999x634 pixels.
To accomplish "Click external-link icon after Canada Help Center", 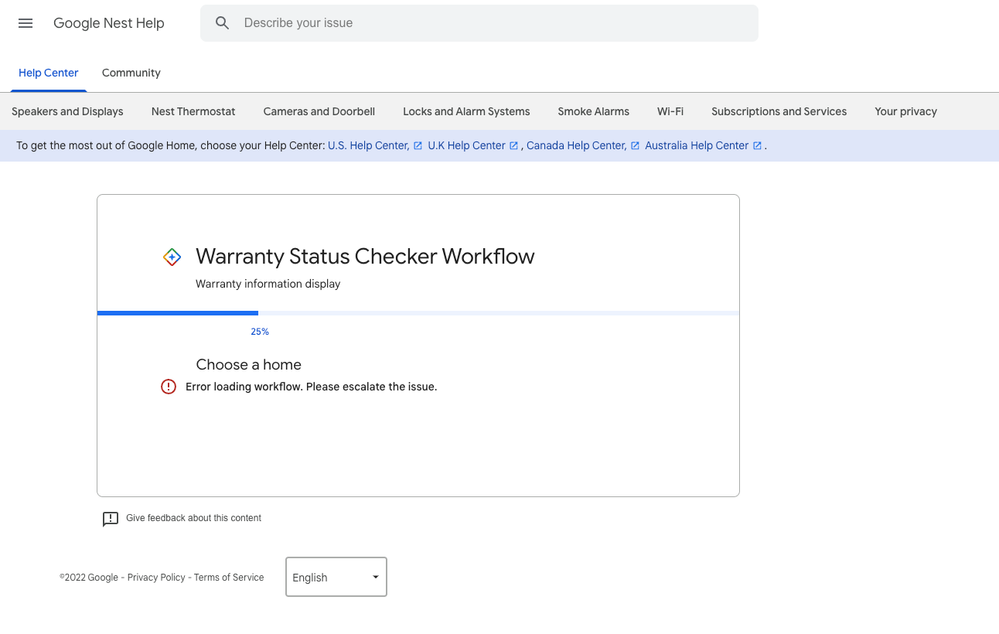I will pyautogui.click(x=635, y=146).
